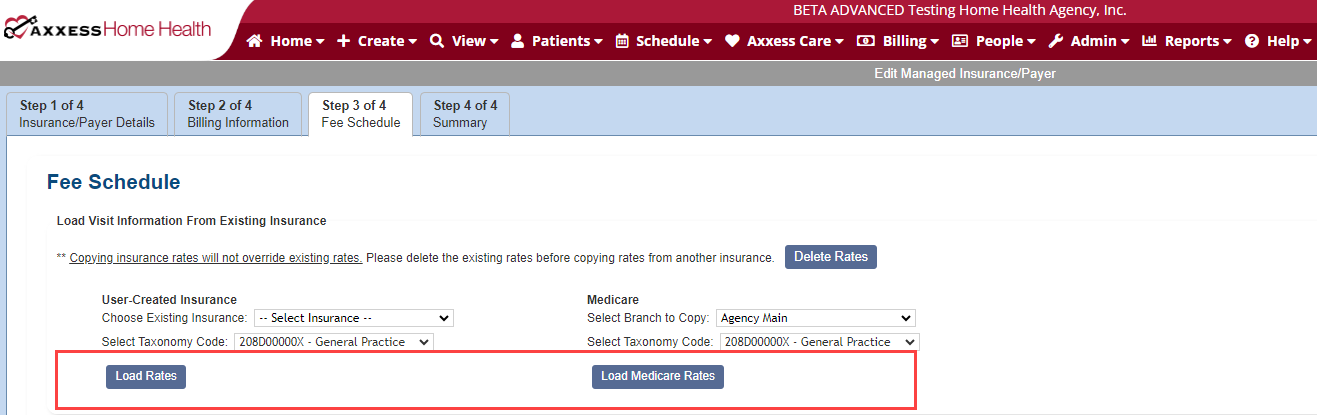Image resolution: width=1317 pixels, height=415 pixels.
Task: Open the Billing menu money icon
Action: (x=866, y=41)
